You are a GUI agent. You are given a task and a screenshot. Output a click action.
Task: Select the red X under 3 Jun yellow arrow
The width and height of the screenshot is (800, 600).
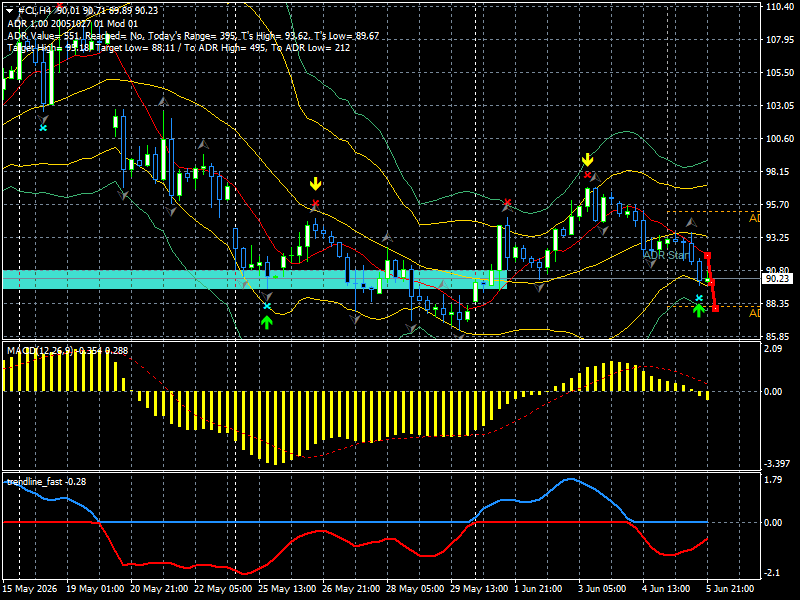coord(588,176)
